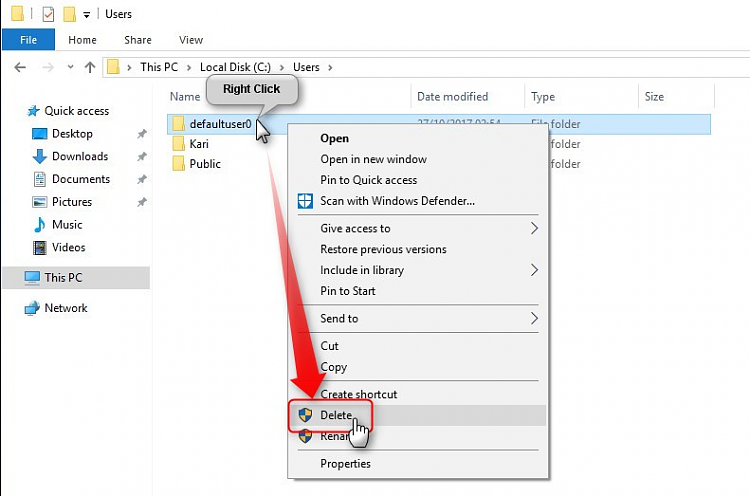
Task: Click the Music note icon in sidebar
Action: pyautogui.click(x=40, y=225)
